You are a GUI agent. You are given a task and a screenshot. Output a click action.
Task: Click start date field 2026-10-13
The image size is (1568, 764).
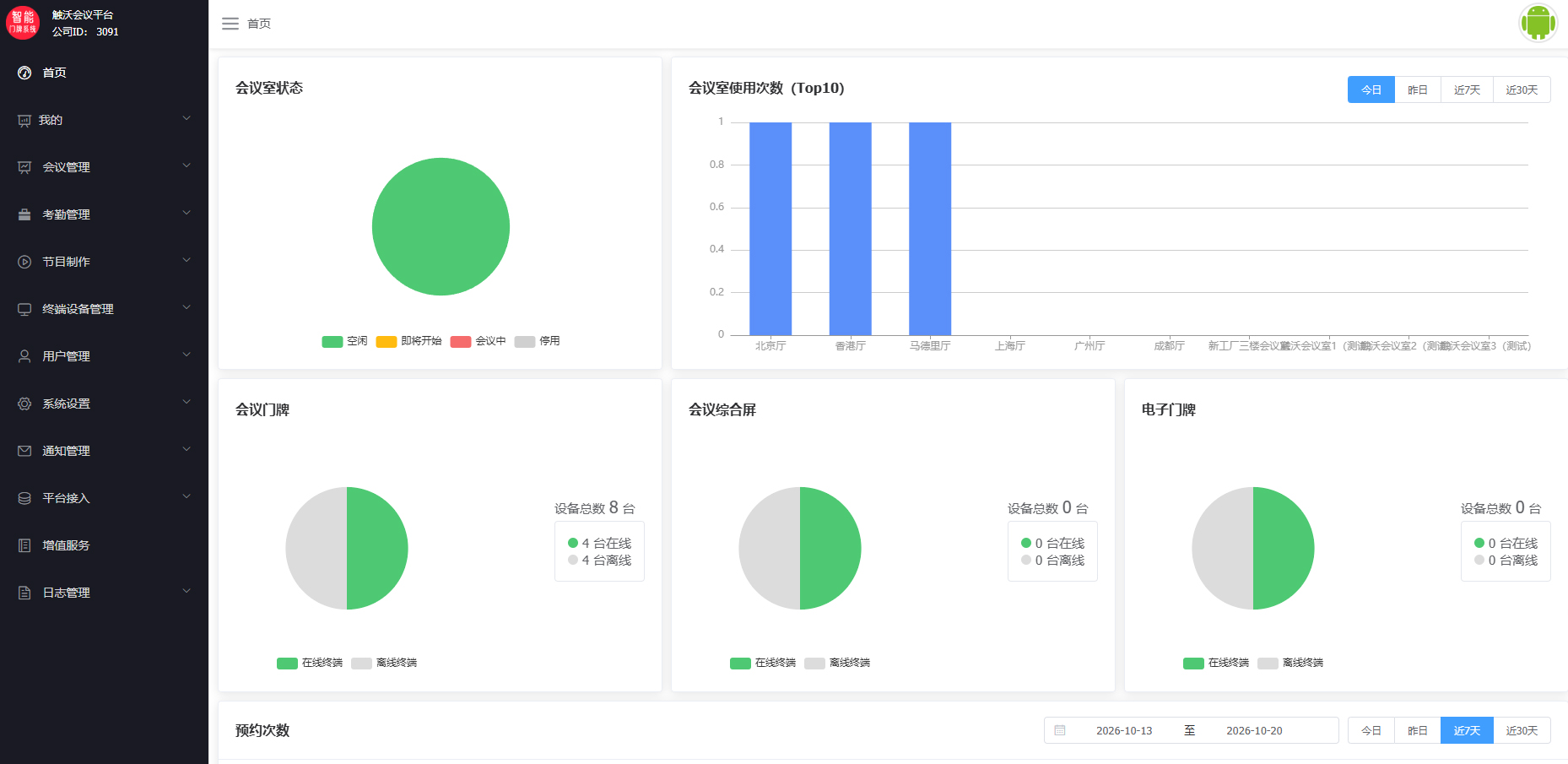(1124, 731)
